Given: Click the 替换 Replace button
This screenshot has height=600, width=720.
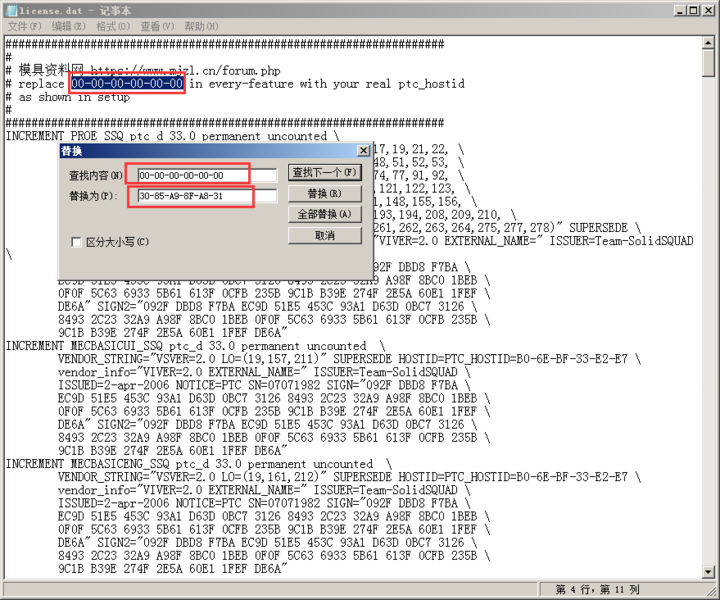Looking at the screenshot, I should 325,193.
